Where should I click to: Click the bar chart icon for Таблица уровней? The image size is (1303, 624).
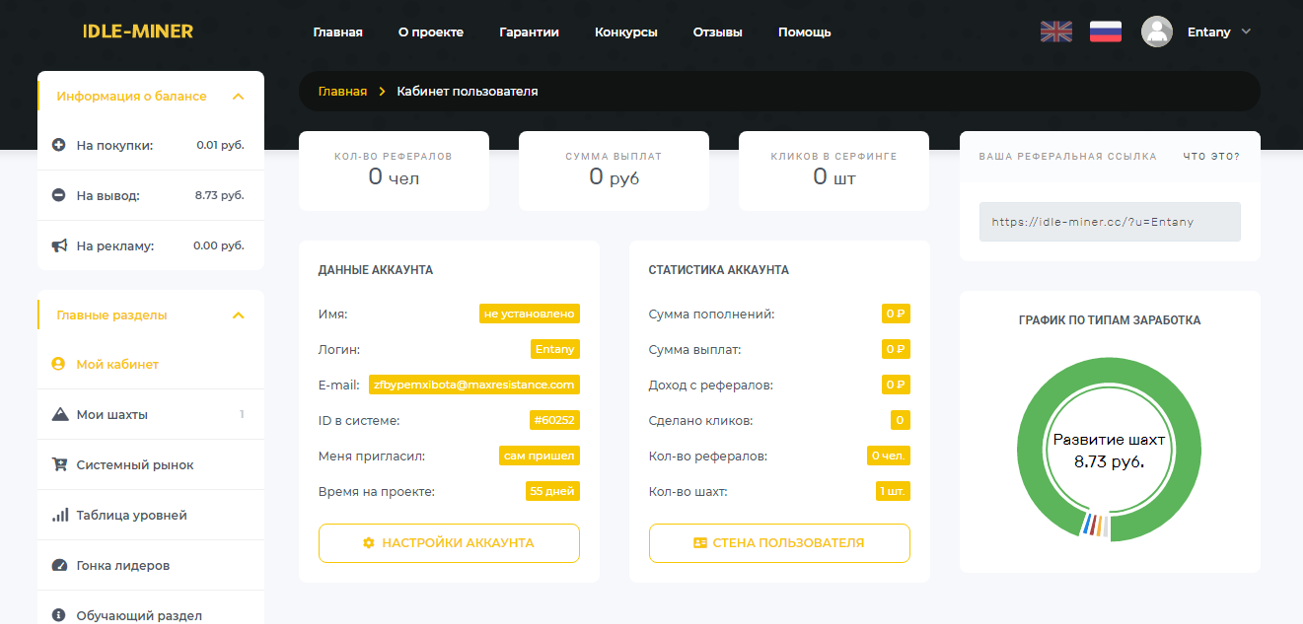[59, 515]
